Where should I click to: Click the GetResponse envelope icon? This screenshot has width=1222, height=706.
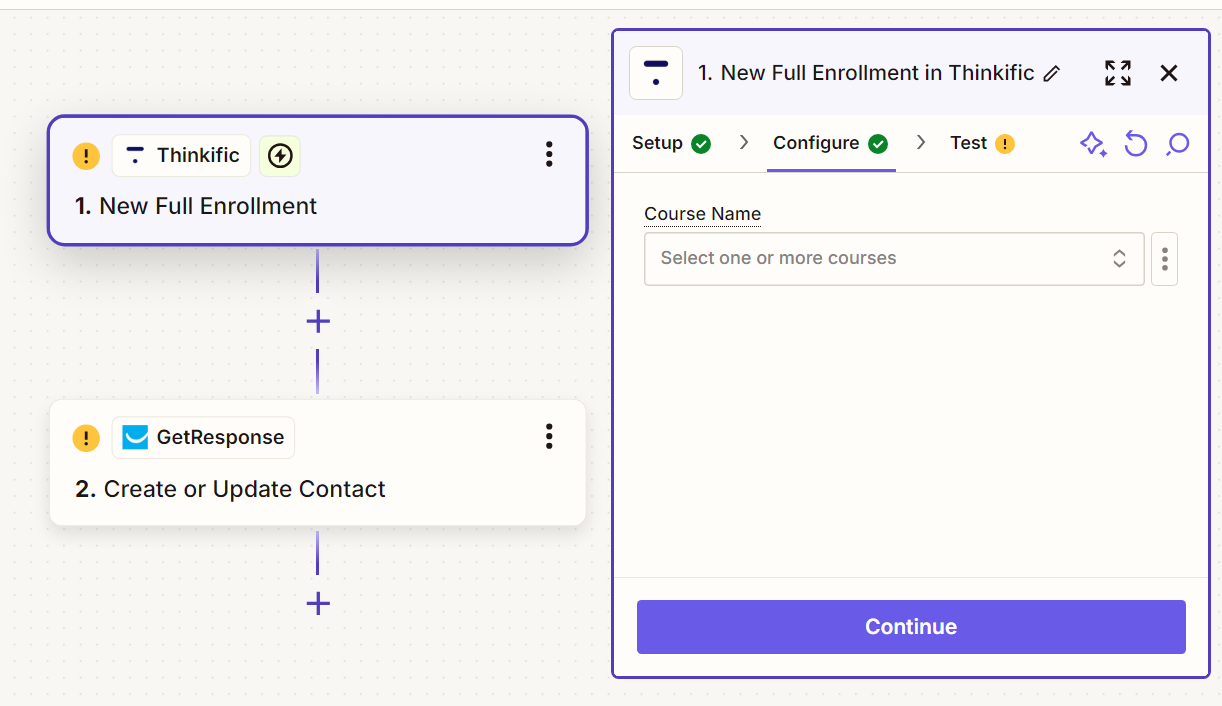click(x=133, y=437)
